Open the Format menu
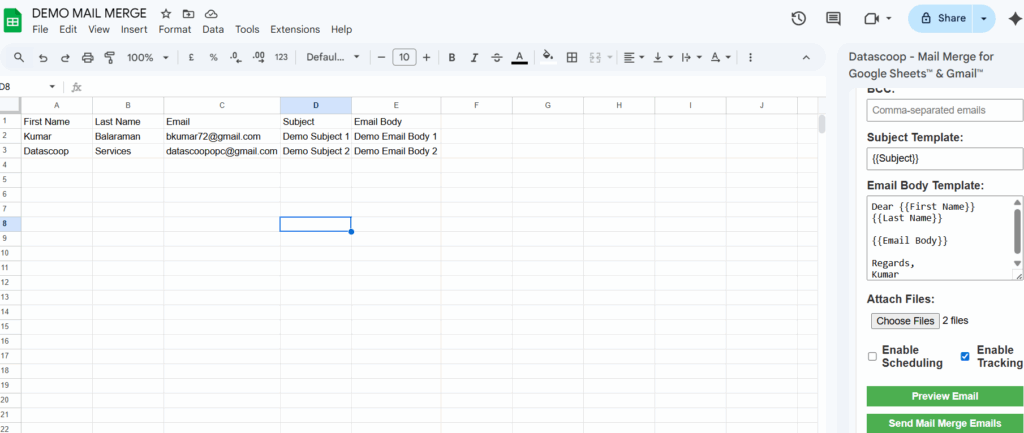 (174, 30)
